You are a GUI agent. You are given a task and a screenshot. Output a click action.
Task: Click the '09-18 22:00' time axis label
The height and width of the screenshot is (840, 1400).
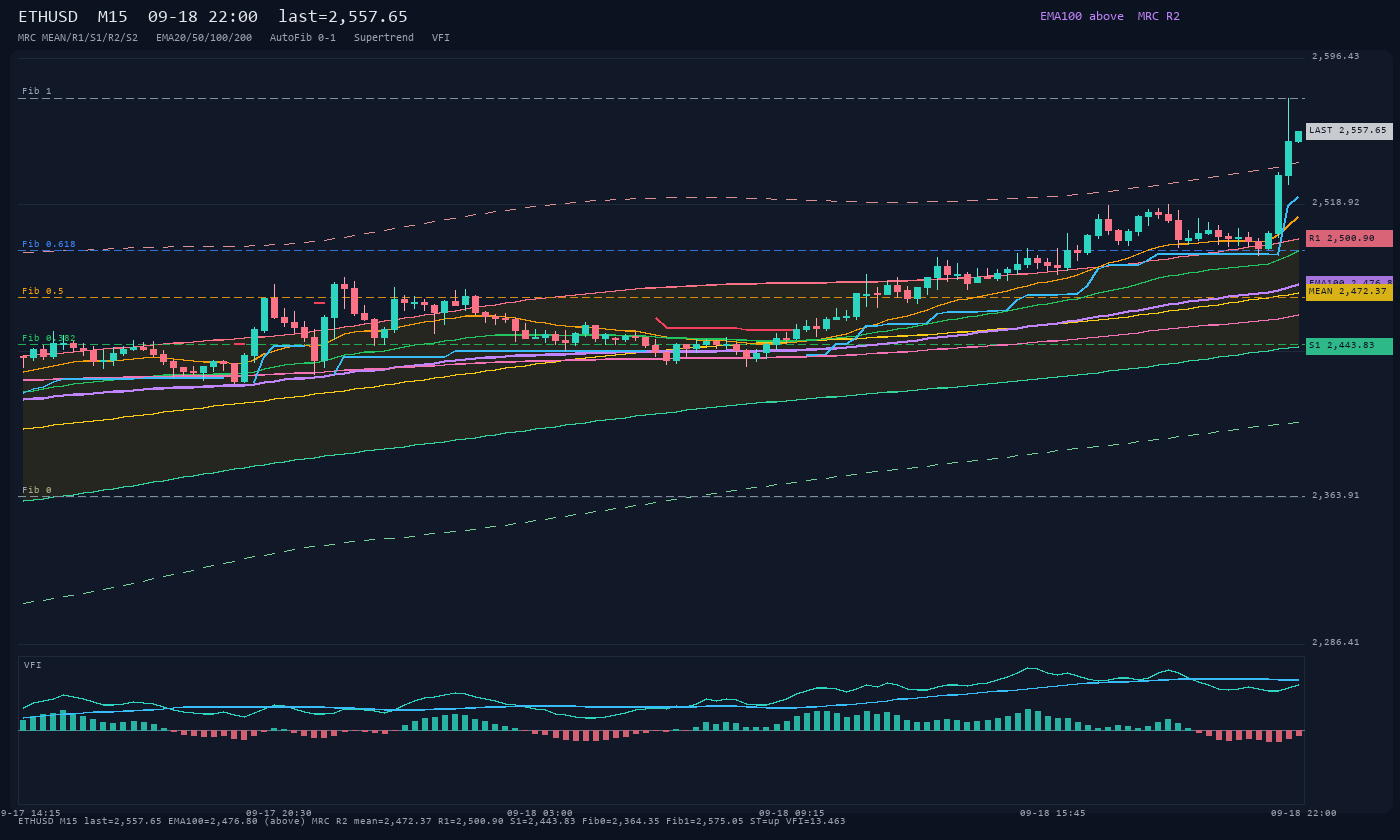click(x=1304, y=813)
